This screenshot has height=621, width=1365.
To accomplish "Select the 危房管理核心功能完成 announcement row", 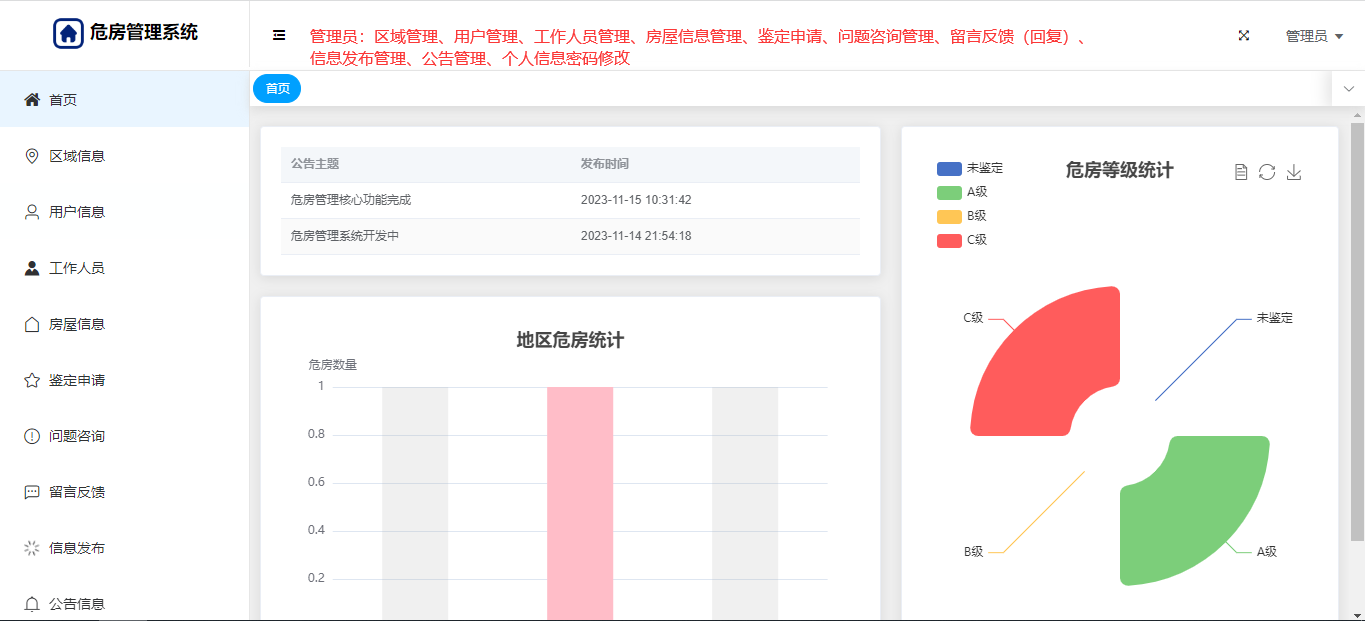I will click(570, 200).
